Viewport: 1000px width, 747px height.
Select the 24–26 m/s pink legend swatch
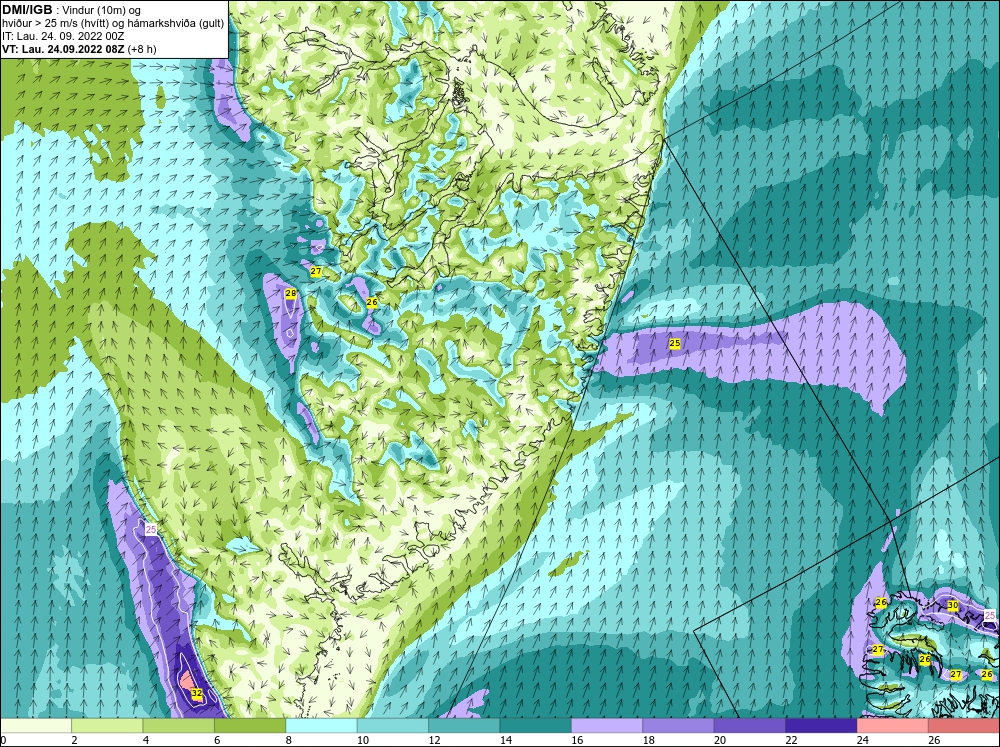[893, 726]
